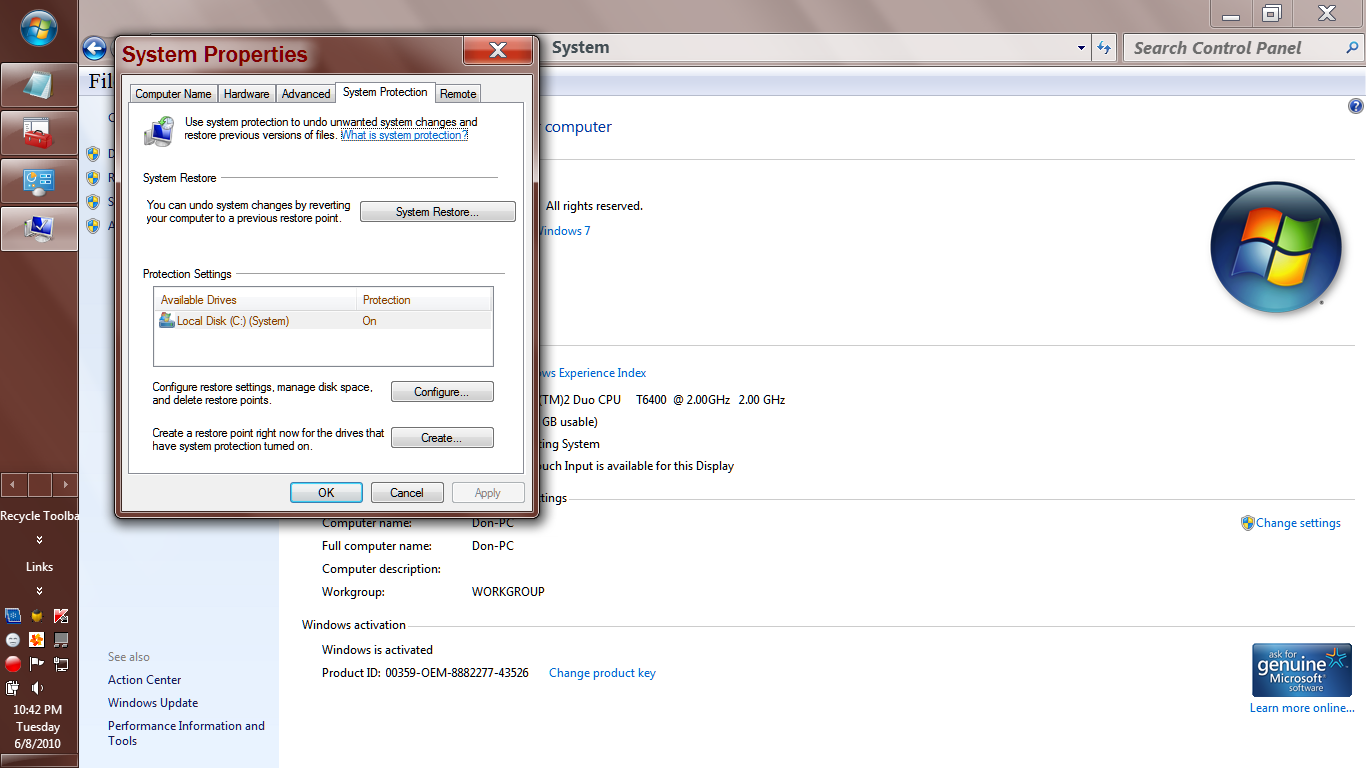Open the Action Center link

pyautogui.click(x=145, y=679)
